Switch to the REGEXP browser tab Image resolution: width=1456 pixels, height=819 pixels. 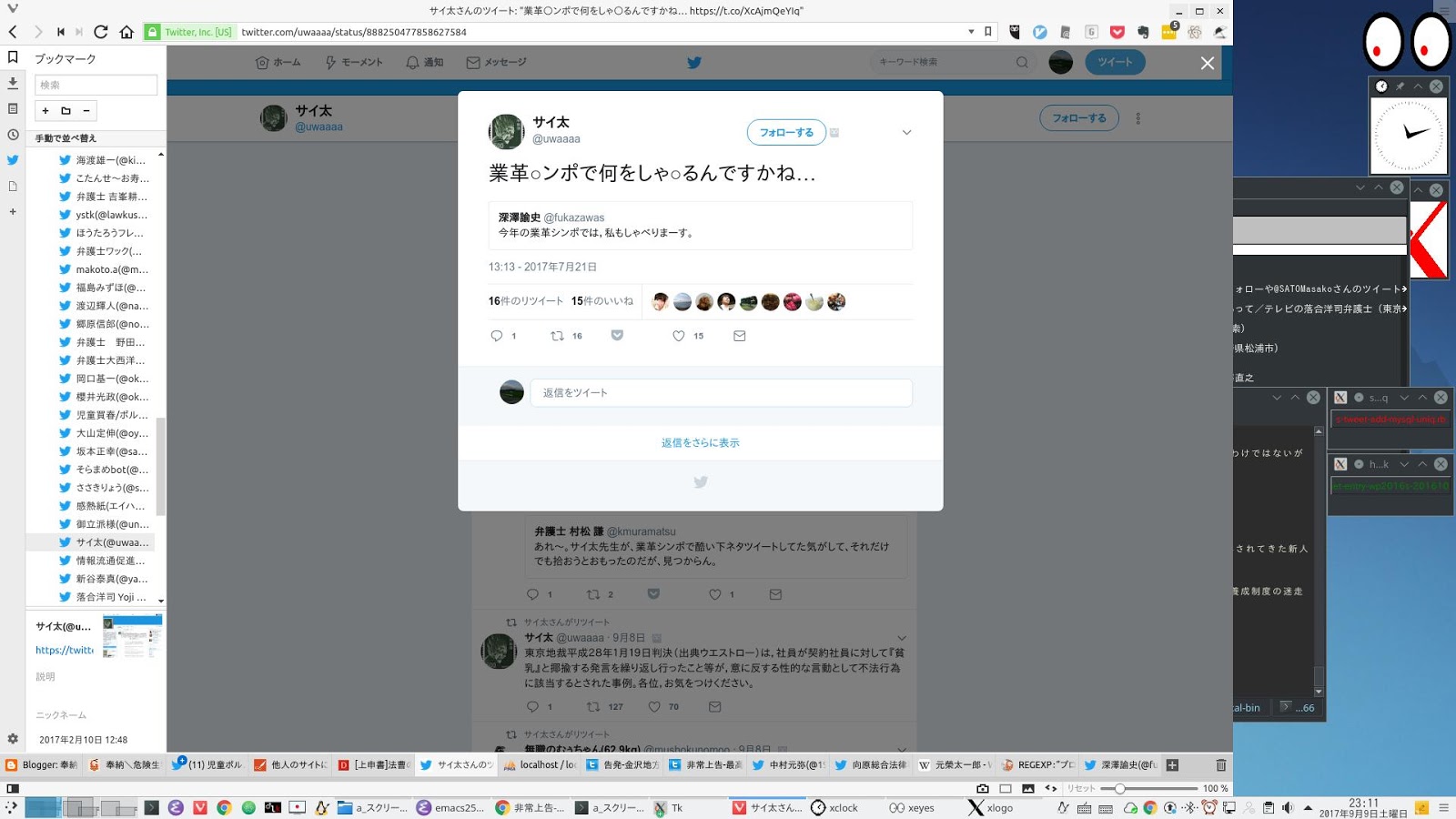coord(1038,765)
